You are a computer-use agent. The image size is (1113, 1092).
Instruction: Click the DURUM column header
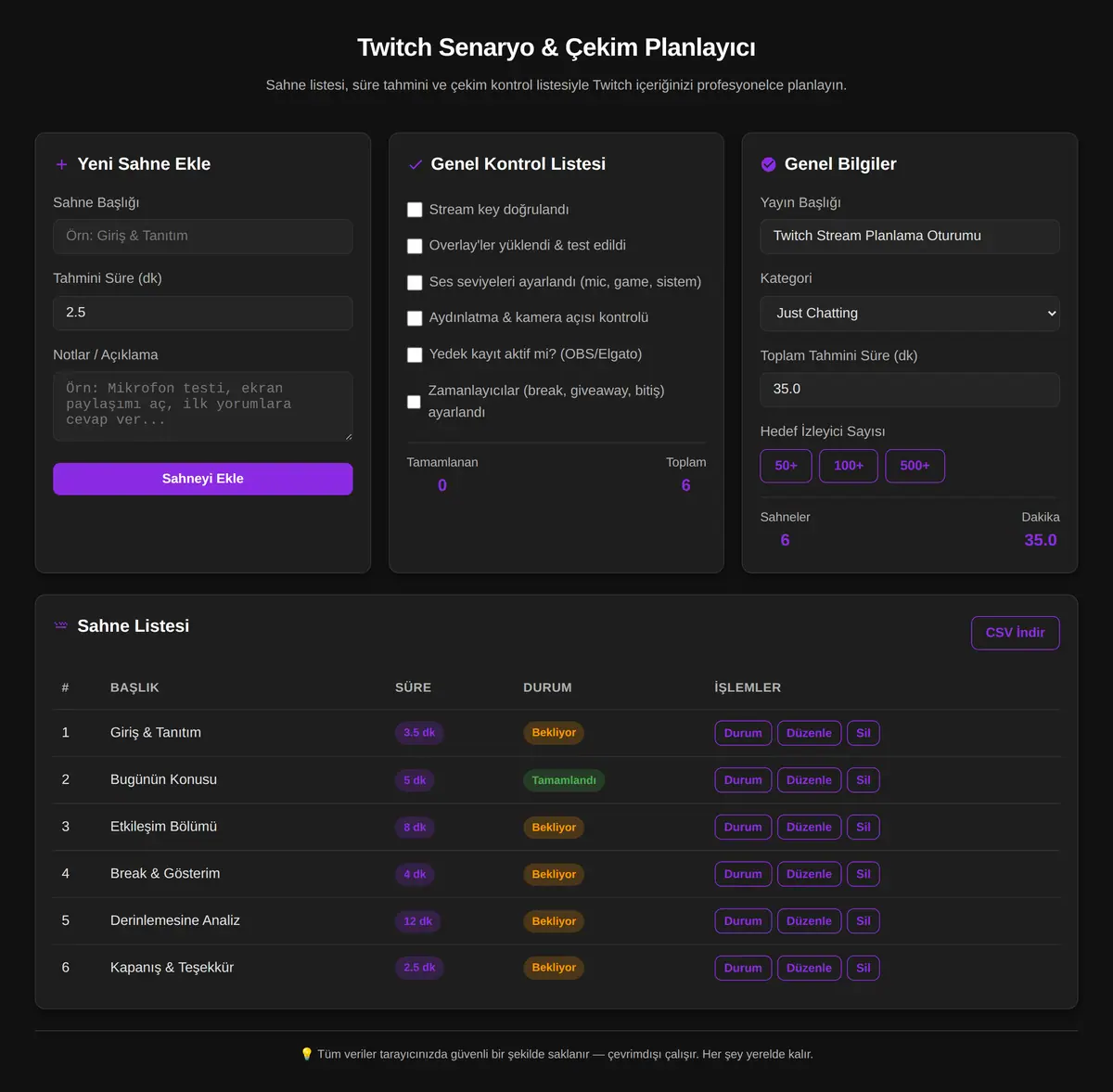click(547, 687)
